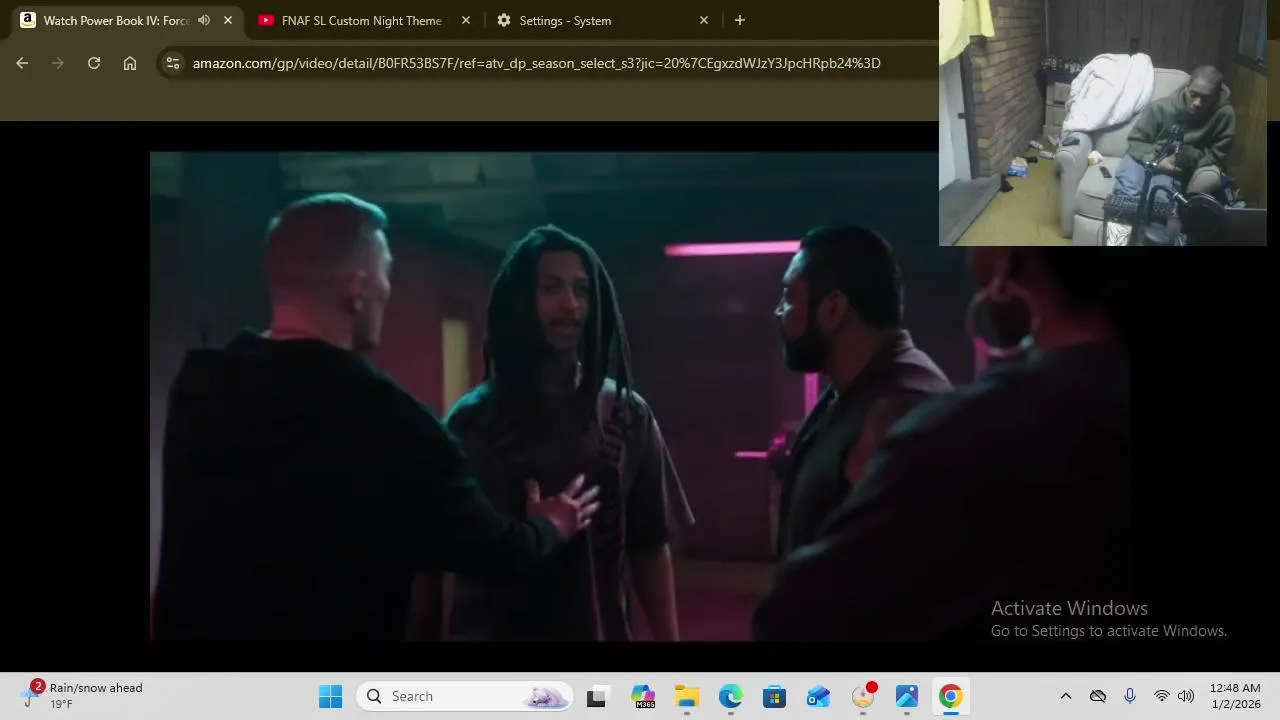Open Task View from the taskbar

597,696
